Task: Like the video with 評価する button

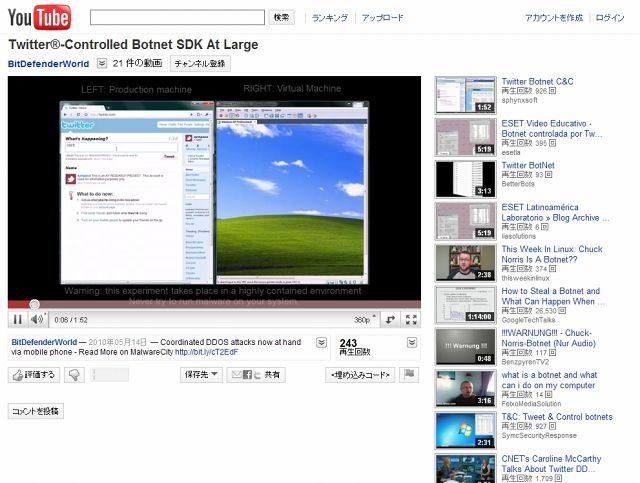Action: tap(34, 375)
